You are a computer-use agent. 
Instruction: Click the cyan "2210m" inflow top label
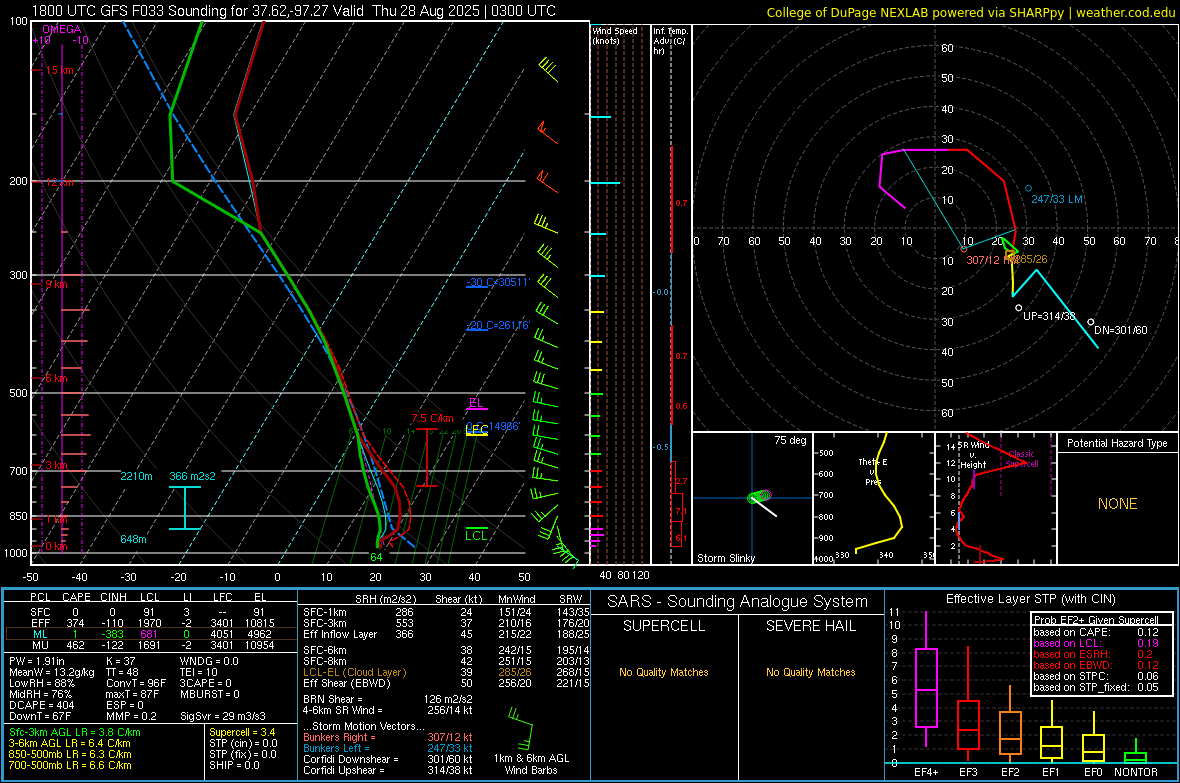point(136,476)
